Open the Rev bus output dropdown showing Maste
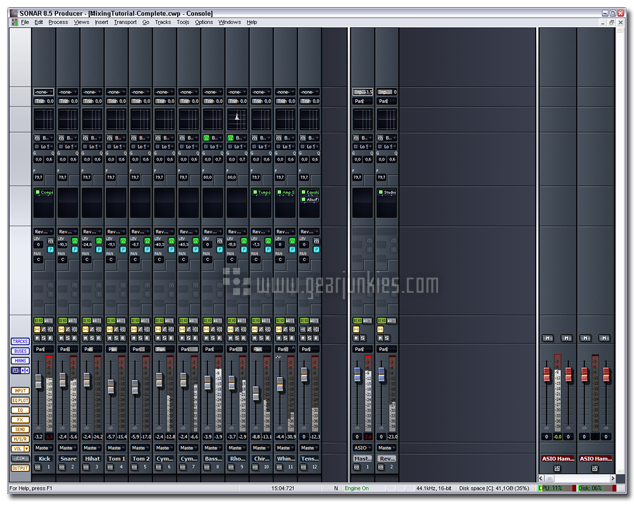Screen dimensions: 634x509 tap(387, 448)
